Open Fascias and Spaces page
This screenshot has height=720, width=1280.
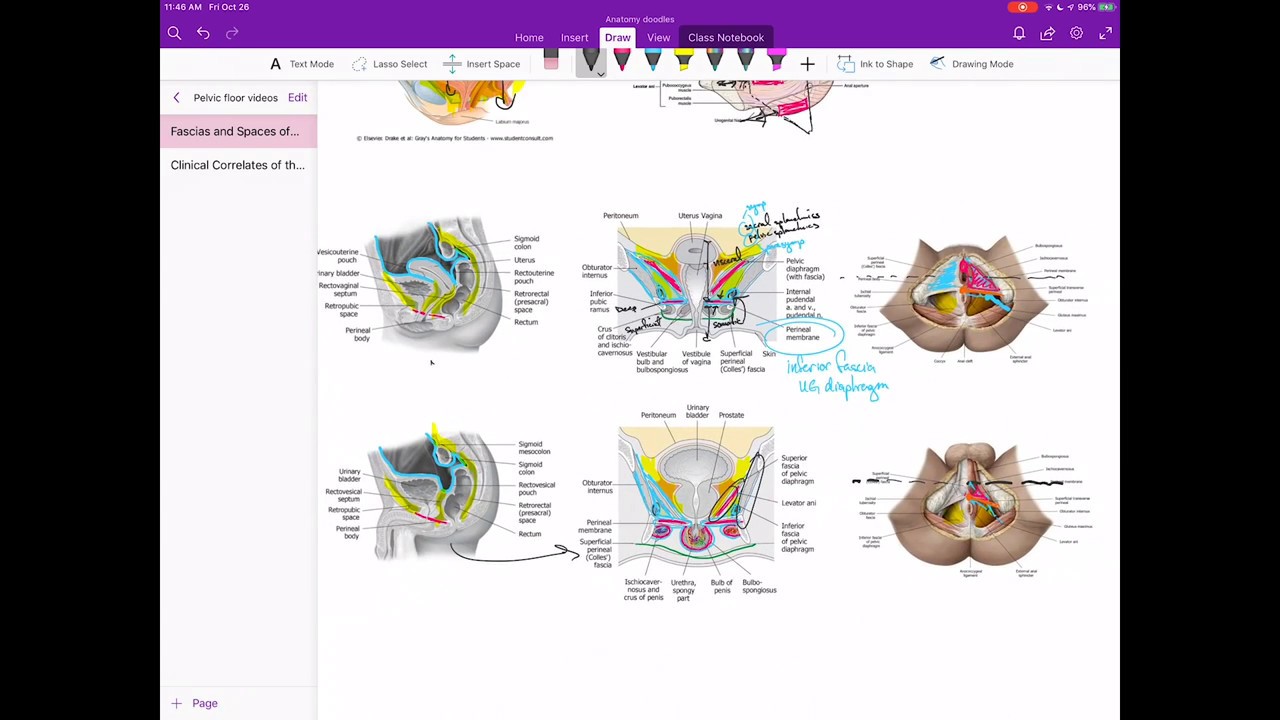pos(238,131)
